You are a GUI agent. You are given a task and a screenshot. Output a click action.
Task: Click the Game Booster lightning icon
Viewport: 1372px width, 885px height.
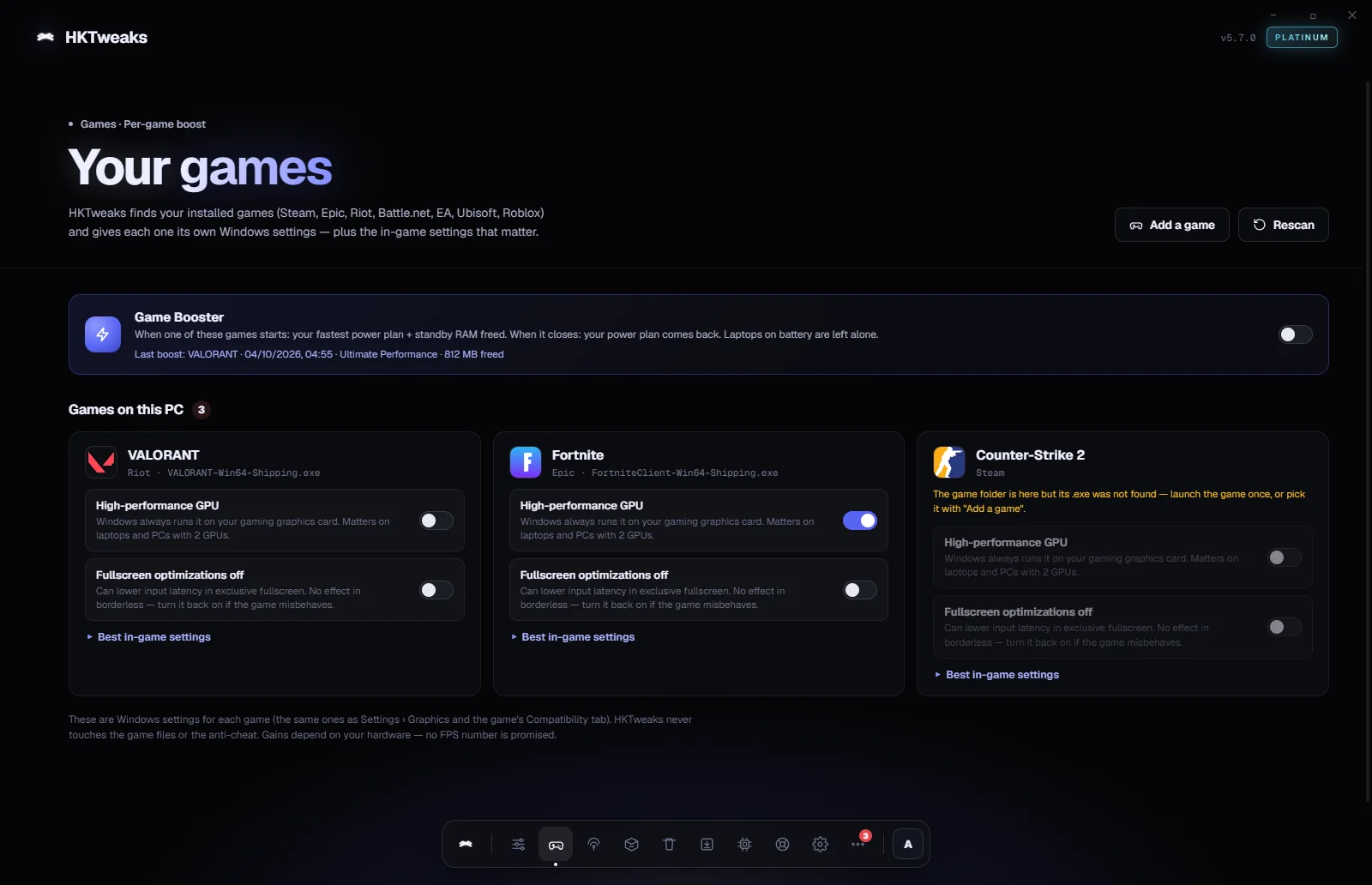tap(103, 334)
